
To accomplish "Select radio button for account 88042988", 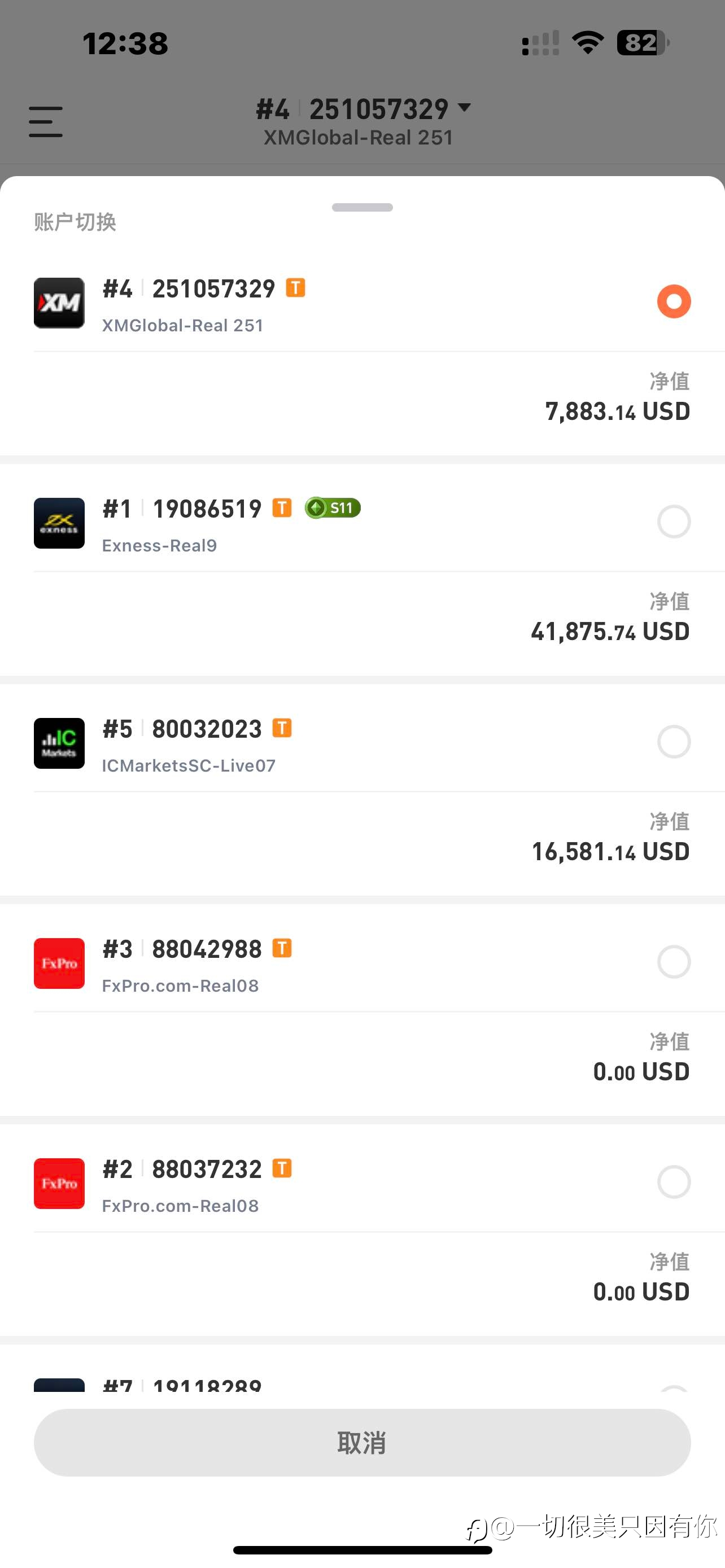I will pyautogui.click(x=674, y=962).
